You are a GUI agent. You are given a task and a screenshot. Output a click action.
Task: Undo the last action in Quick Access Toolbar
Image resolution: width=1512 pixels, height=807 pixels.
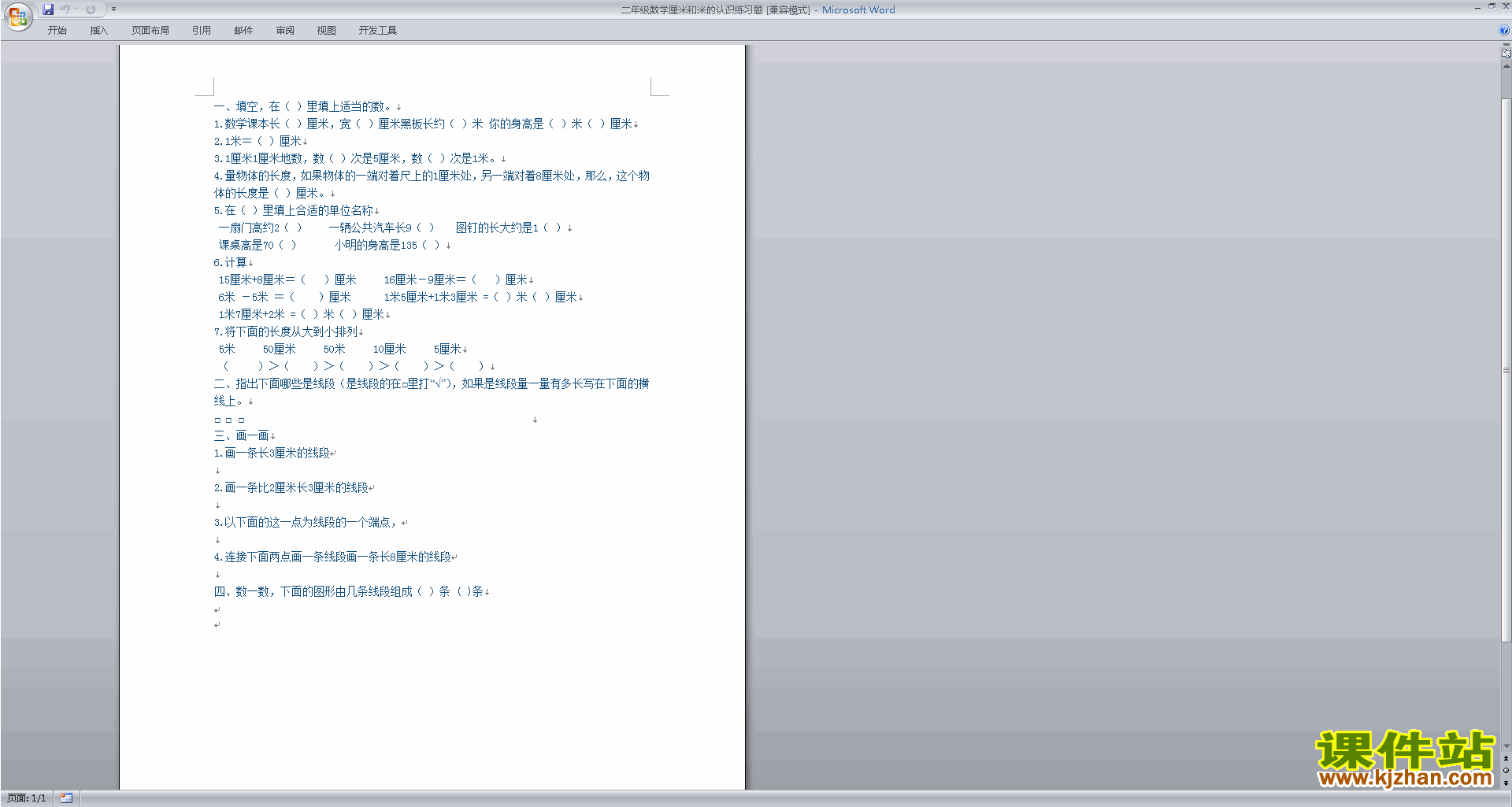[x=65, y=9]
